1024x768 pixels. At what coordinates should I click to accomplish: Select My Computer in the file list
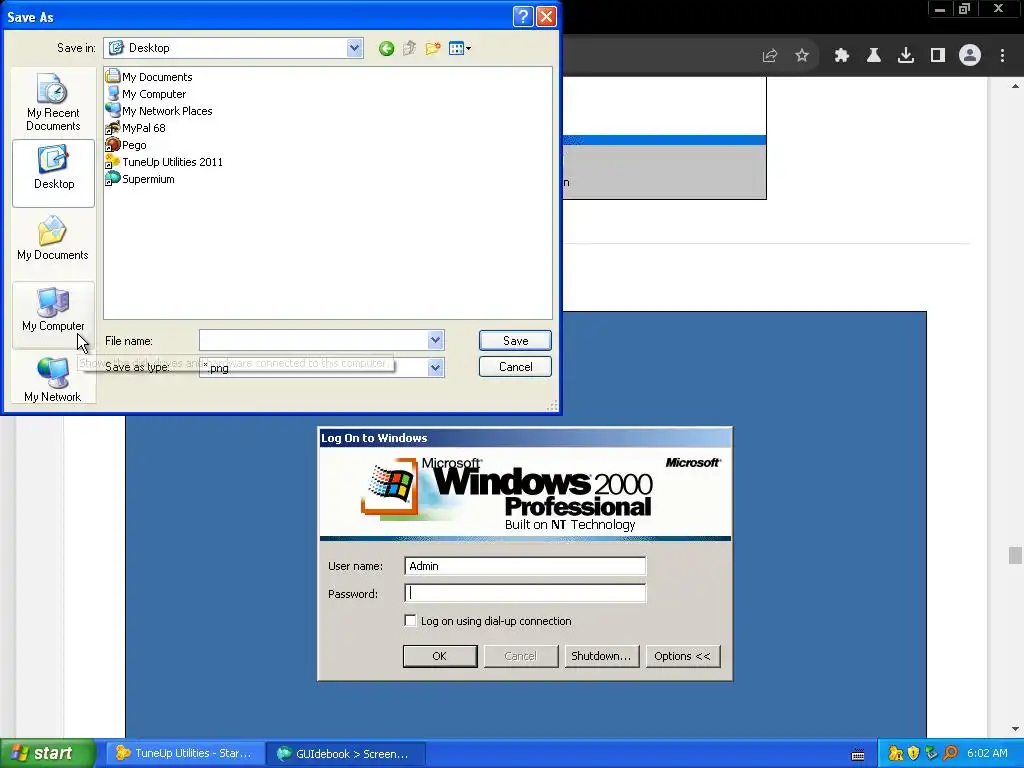(146, 94)
